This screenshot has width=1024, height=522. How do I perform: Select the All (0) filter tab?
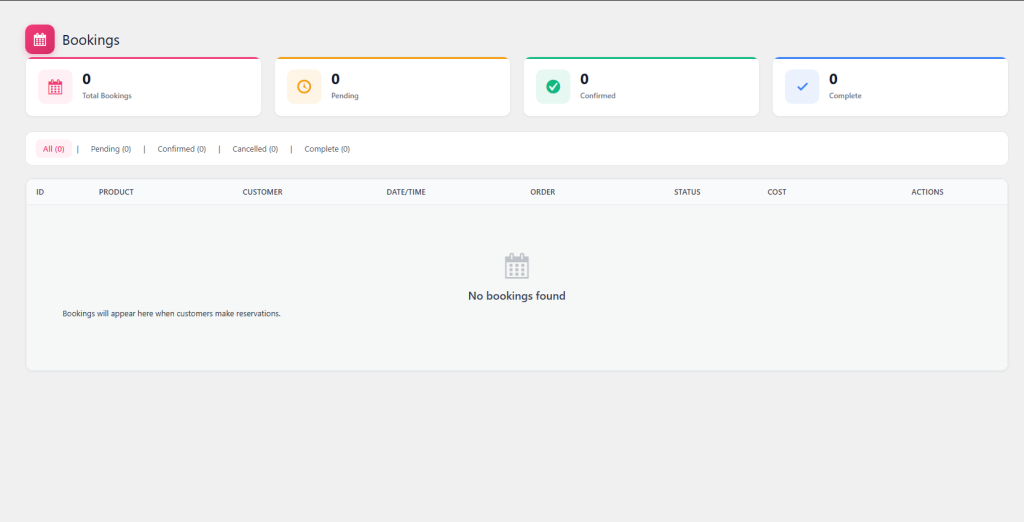54,149
